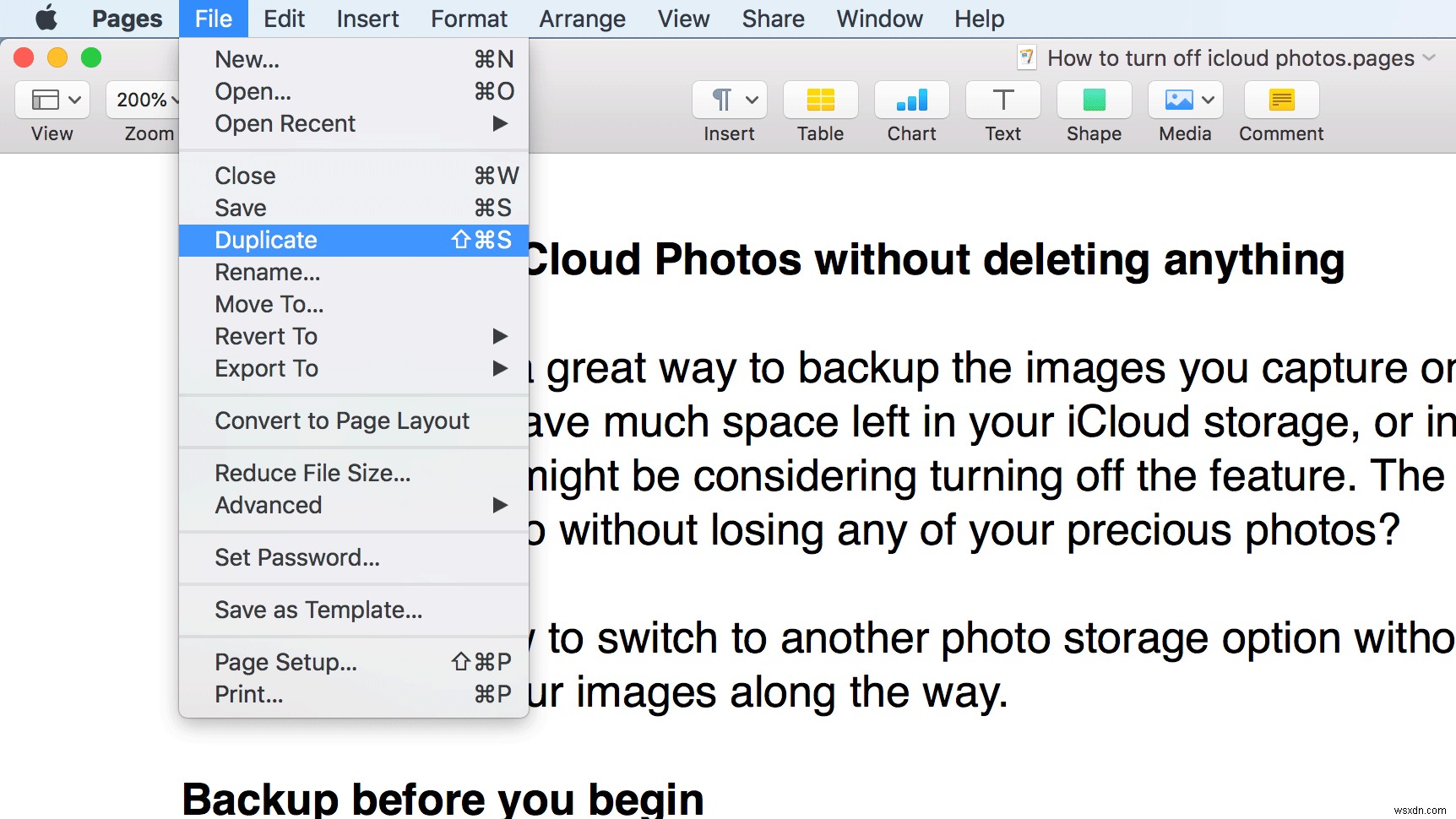Select Duplicate from the File menu
Image resolution: width=1456 pixels, height=819 pixels.
264,240
